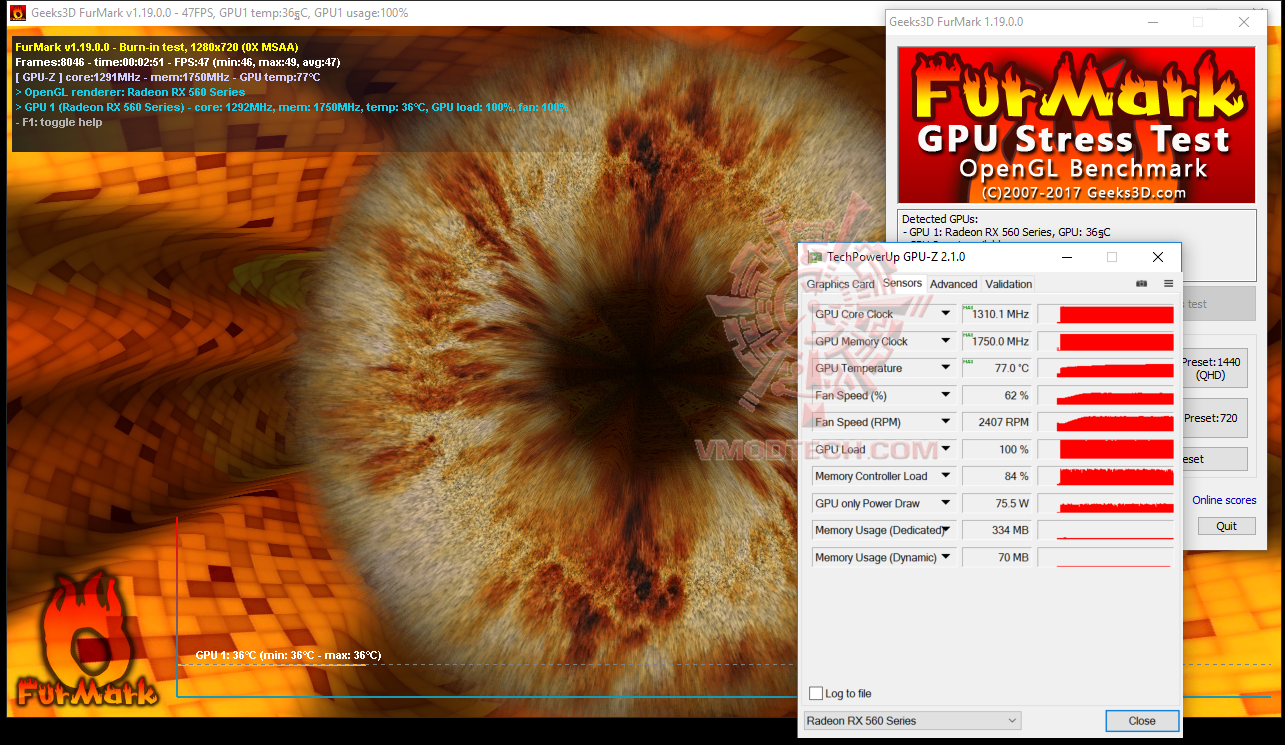Open the Validation tab

tap(1008, 284)
